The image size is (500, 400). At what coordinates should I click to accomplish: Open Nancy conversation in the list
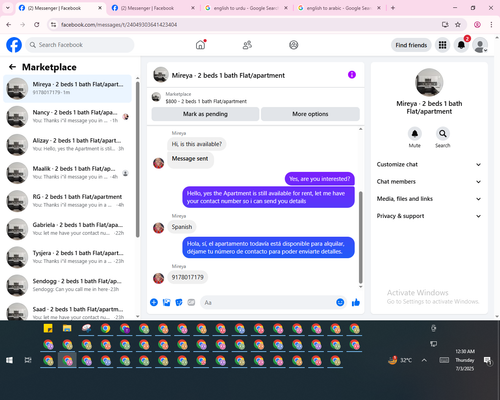coord(68,117)
